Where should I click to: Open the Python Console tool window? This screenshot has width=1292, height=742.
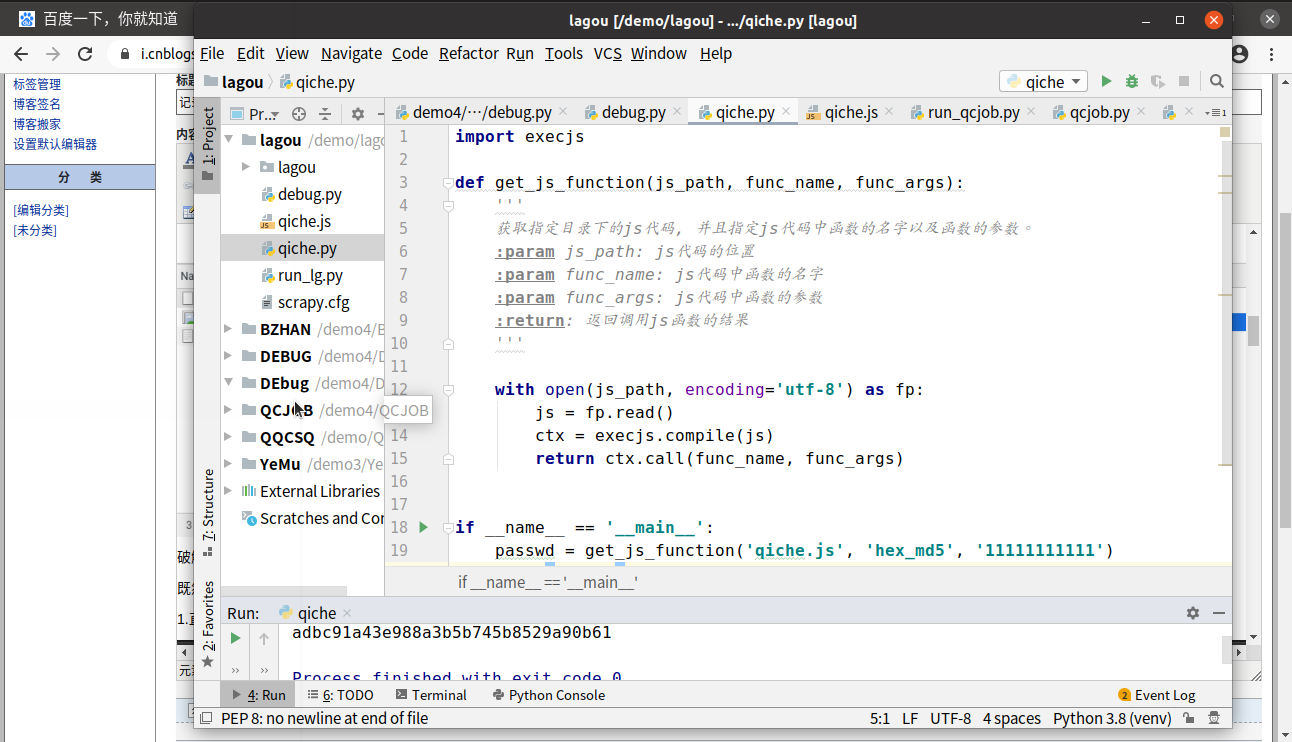549,695
